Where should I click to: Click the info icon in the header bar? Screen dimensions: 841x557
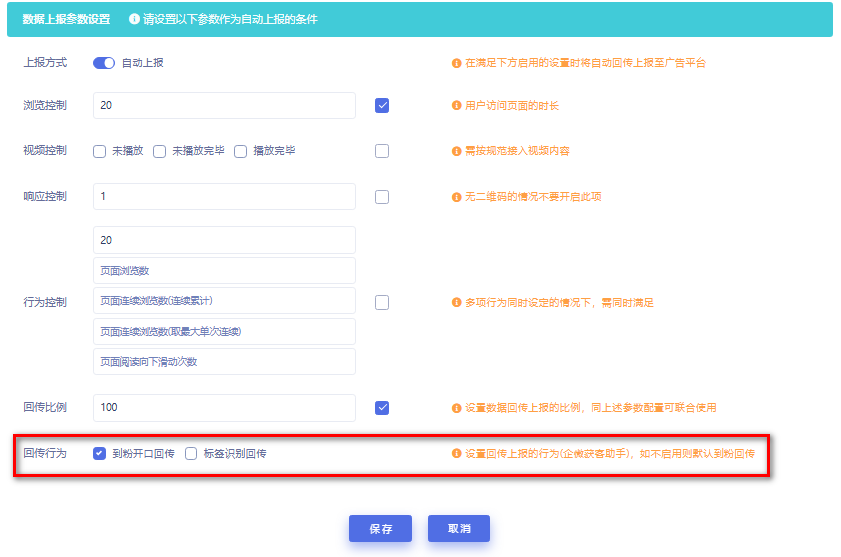point(135,19)
